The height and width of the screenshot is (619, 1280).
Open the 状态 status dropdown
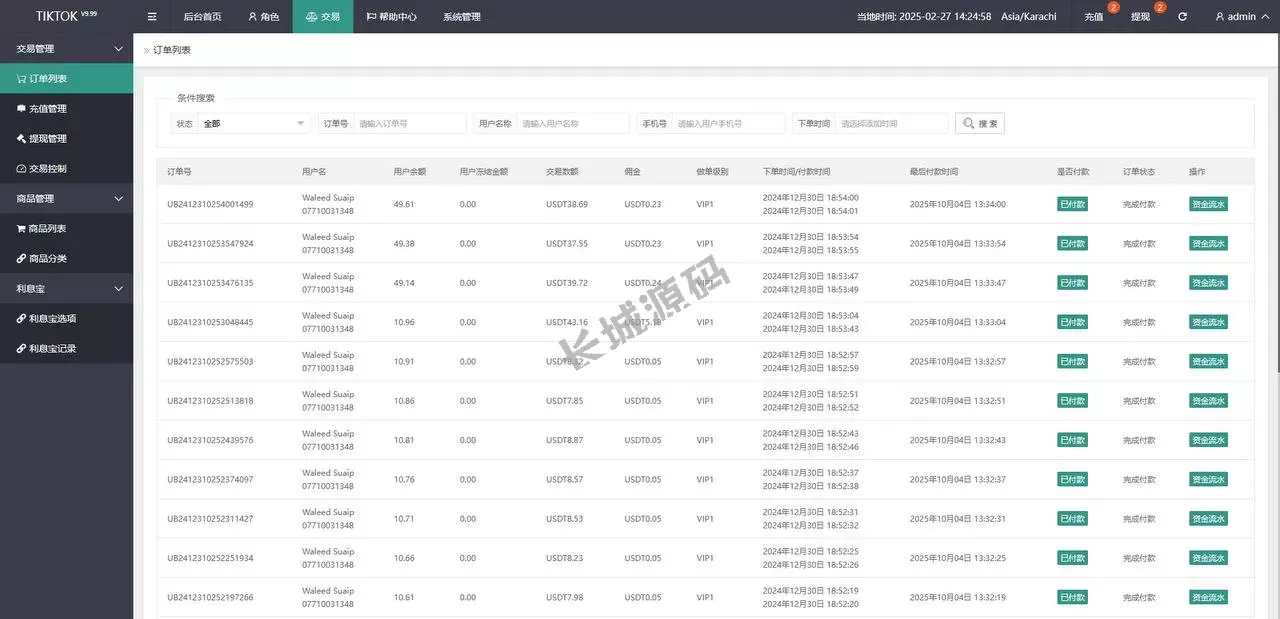tap(254, 123)
